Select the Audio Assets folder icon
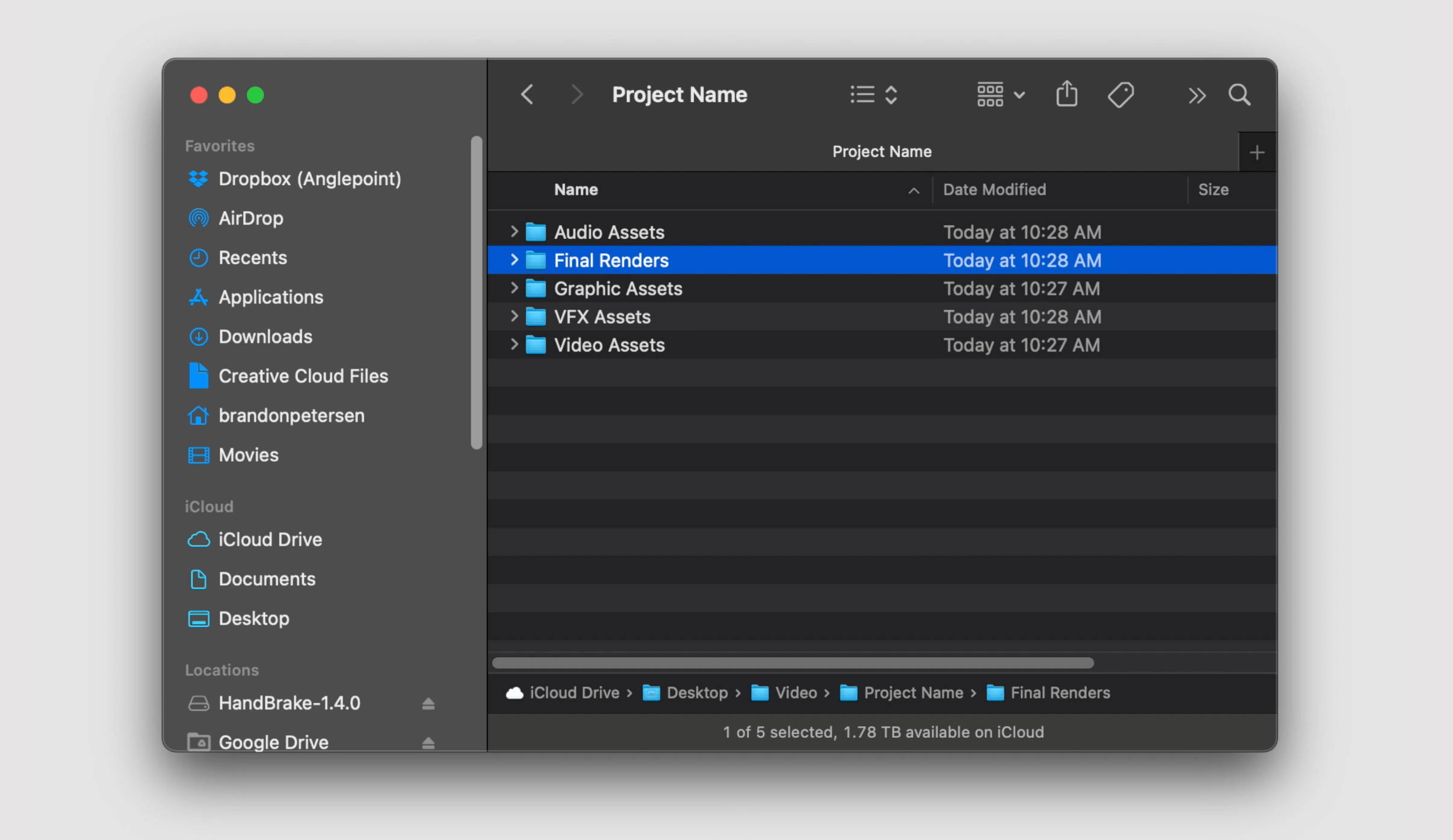 point(536,232)
